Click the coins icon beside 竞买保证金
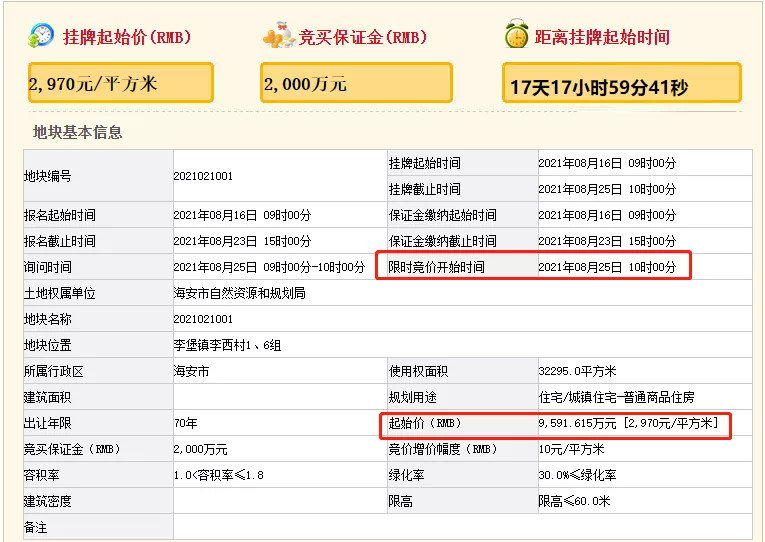765x542 pixels. 279,35
